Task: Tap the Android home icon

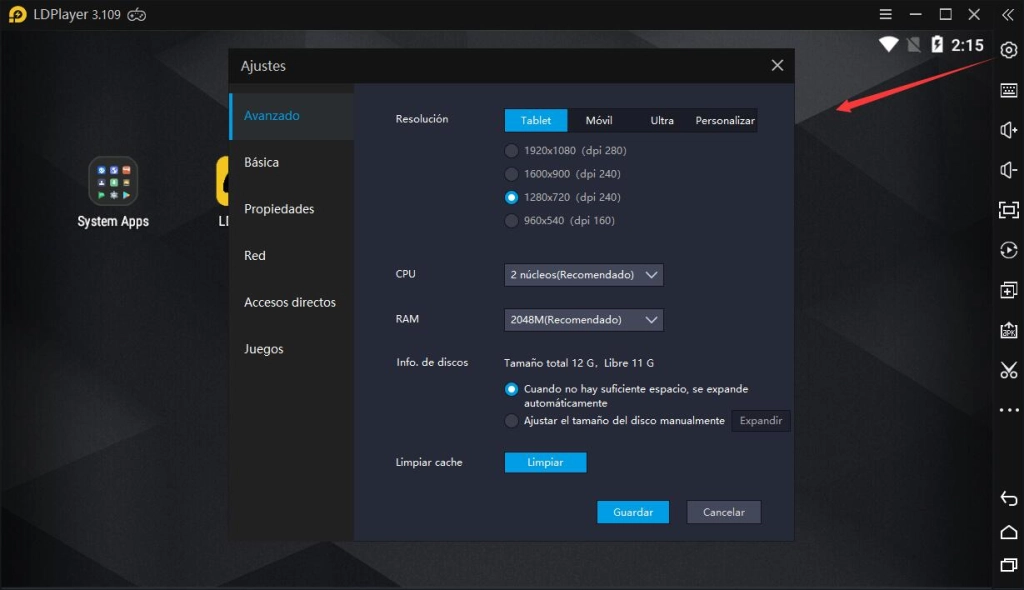Action: [x=1008, y=532]
